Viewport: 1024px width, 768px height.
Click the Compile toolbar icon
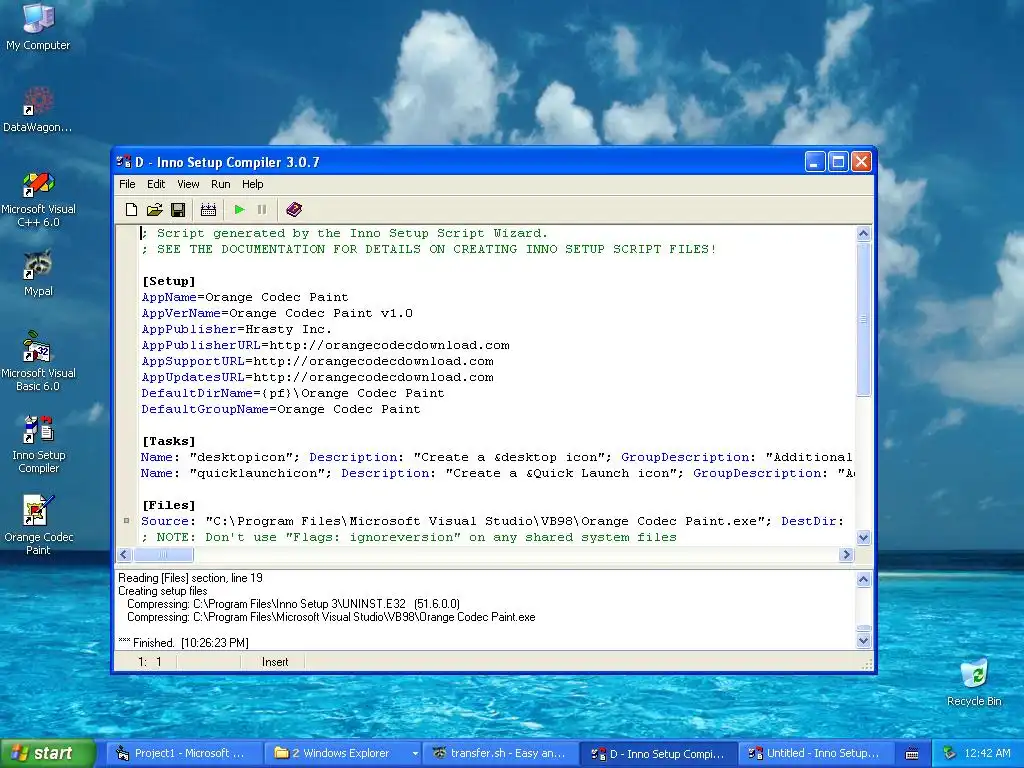tap(208, 210)
